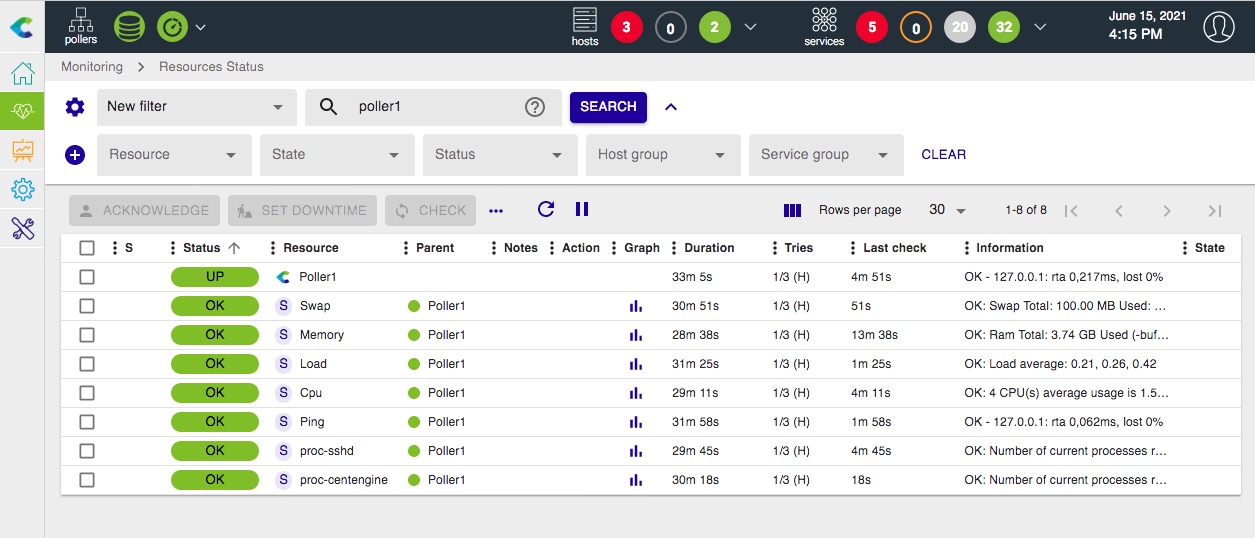Click the column selector icon
Screen dimensions: 1255x538
792,210
